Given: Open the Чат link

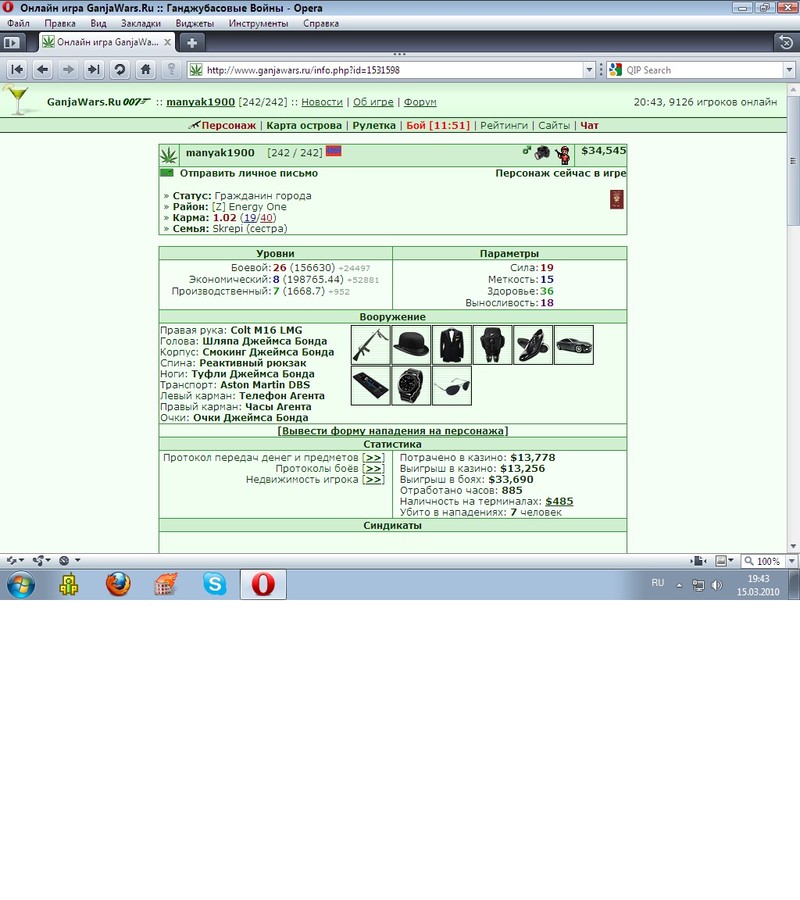Looking at the screenshot, I should [589, 126].
